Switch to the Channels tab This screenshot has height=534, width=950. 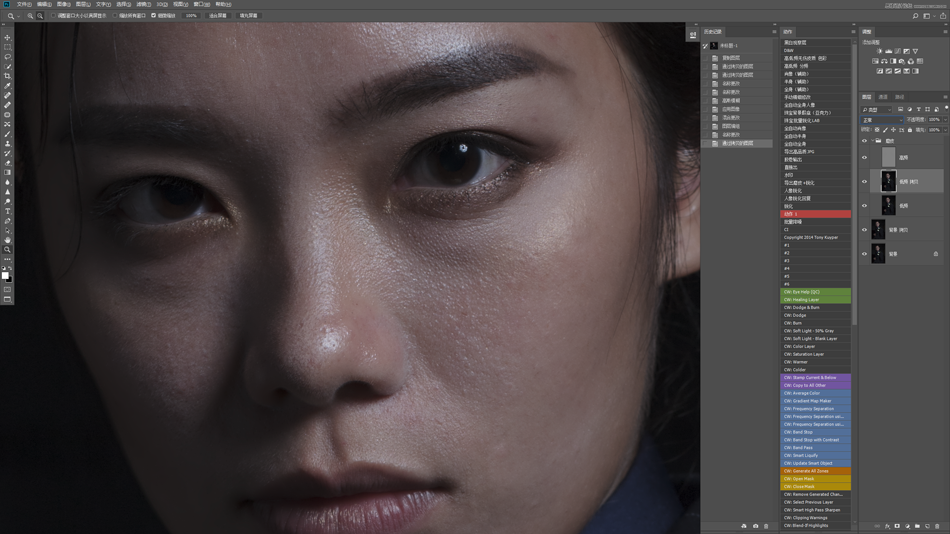pyautogui.click(x=883, y=97)
